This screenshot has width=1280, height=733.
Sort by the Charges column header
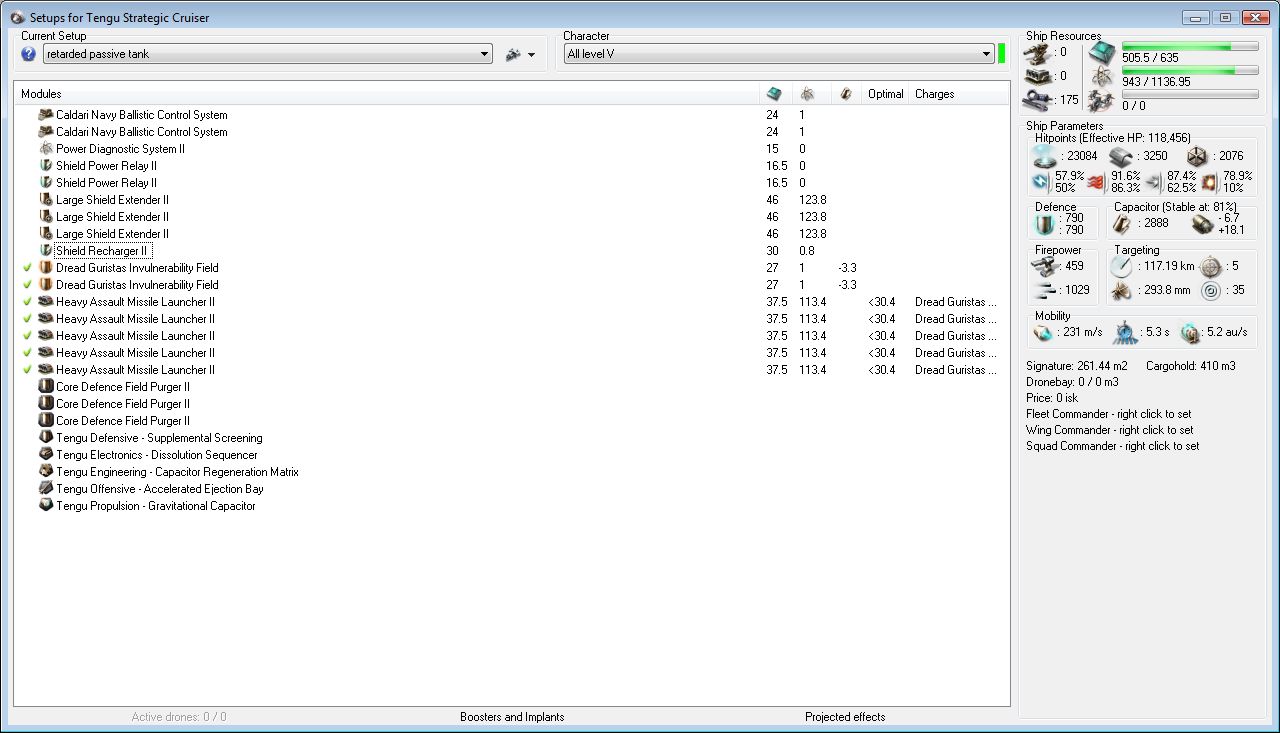(x=958, y=94)
